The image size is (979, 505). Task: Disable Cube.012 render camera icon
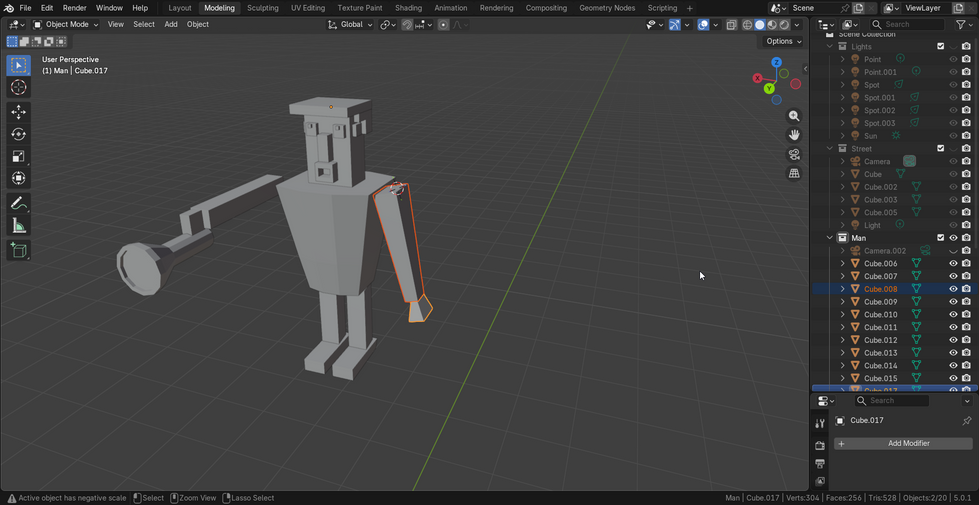coord(967,340)
